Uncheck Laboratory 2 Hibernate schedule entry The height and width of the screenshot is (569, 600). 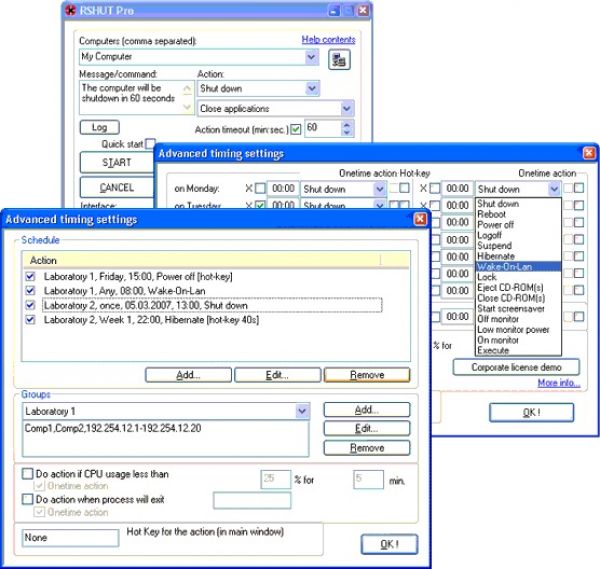(x=30, y=320)
